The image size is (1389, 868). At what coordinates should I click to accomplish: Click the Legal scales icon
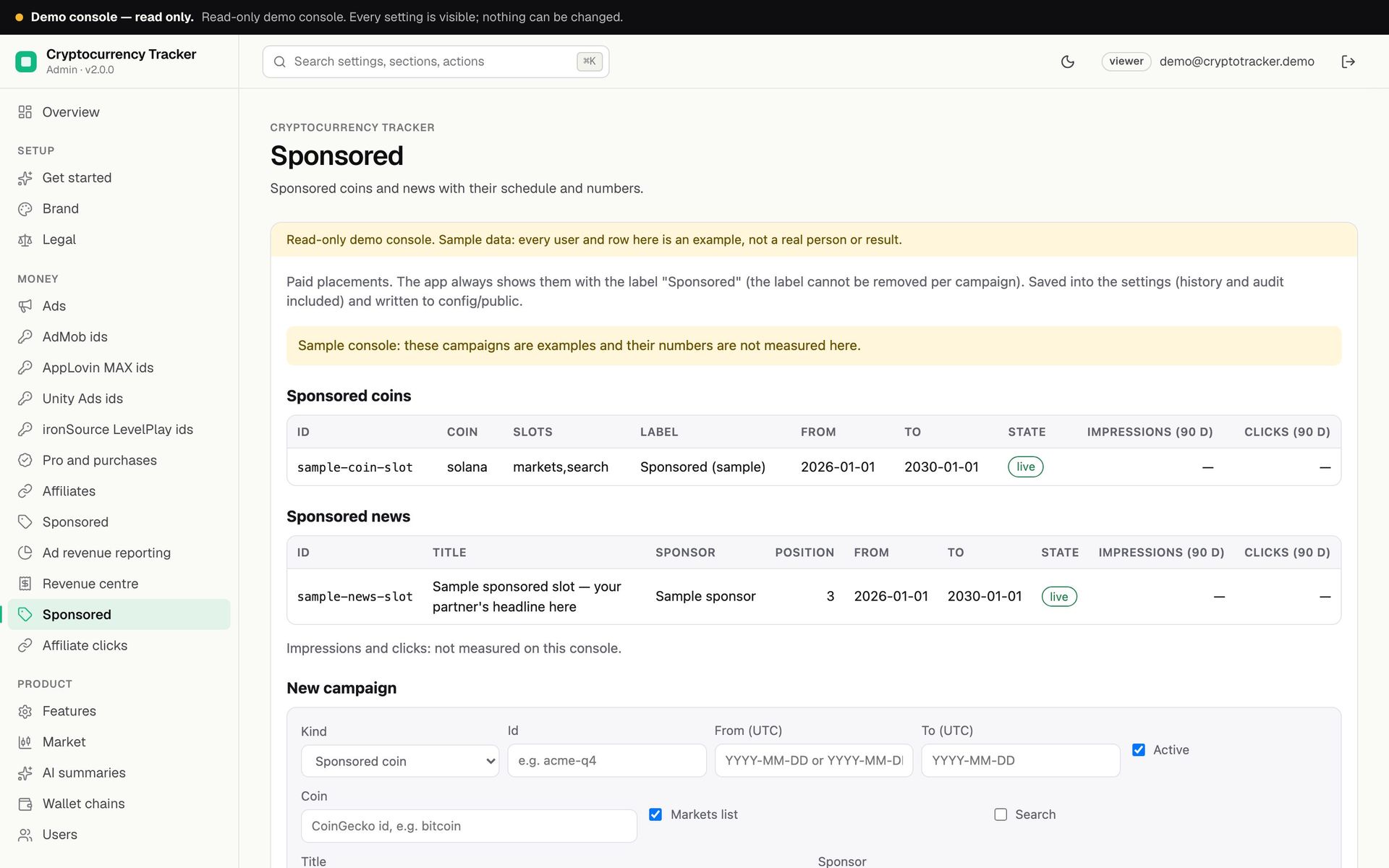[25, 239]
